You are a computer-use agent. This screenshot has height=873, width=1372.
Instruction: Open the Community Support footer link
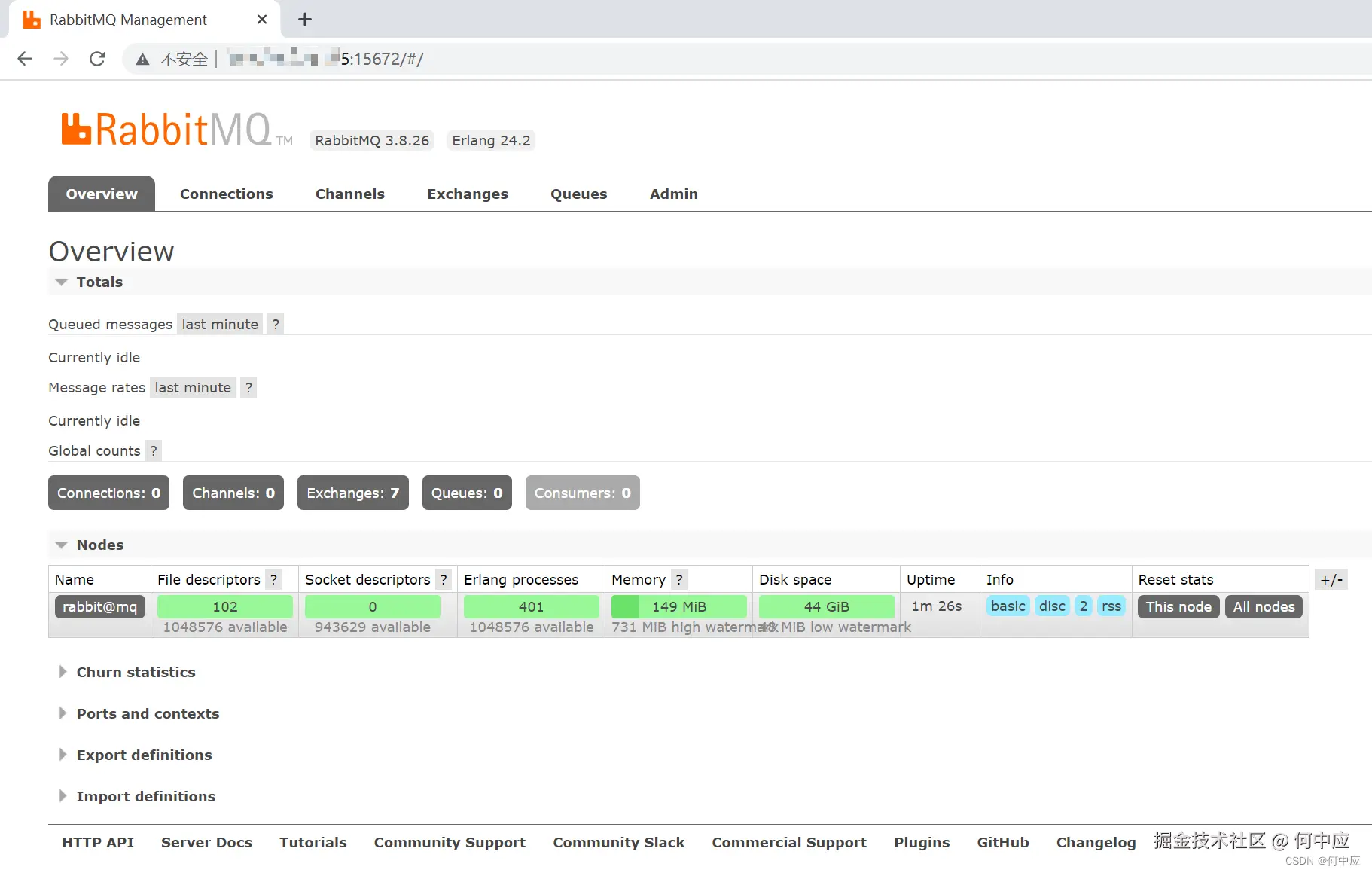click(x=450, y=843)
